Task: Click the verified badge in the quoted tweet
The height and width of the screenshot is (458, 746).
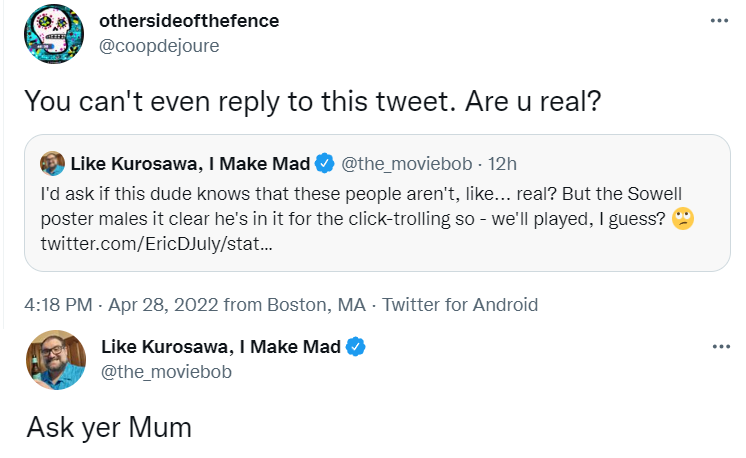Action: 325,163
